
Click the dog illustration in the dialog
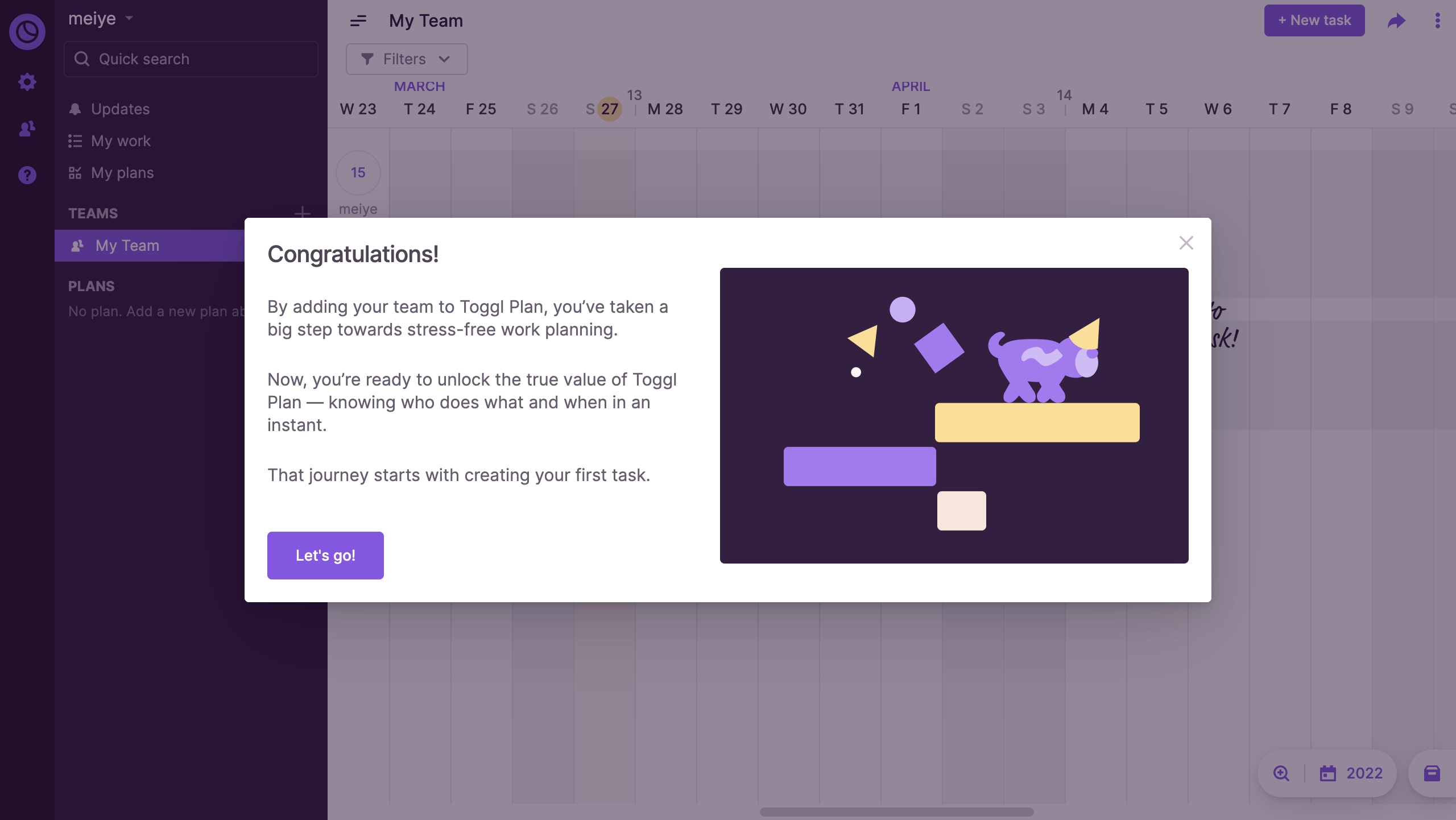[1045, 360]
